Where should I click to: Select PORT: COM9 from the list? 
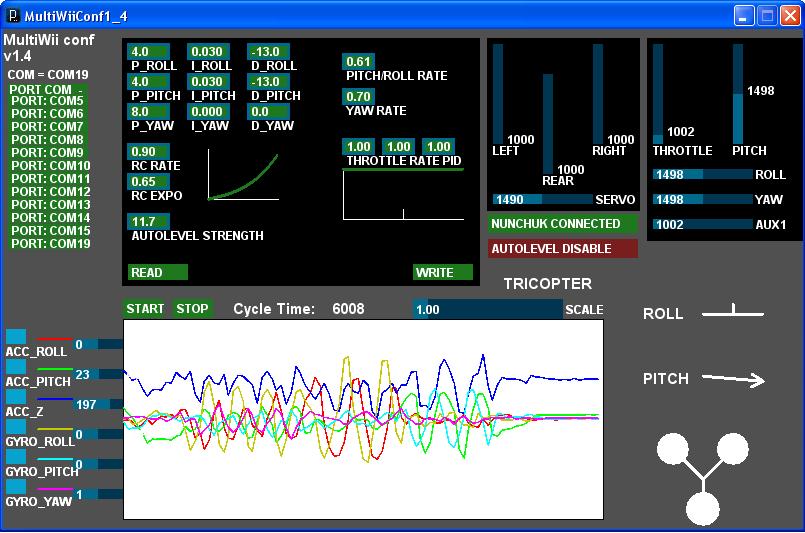[47, 153]
